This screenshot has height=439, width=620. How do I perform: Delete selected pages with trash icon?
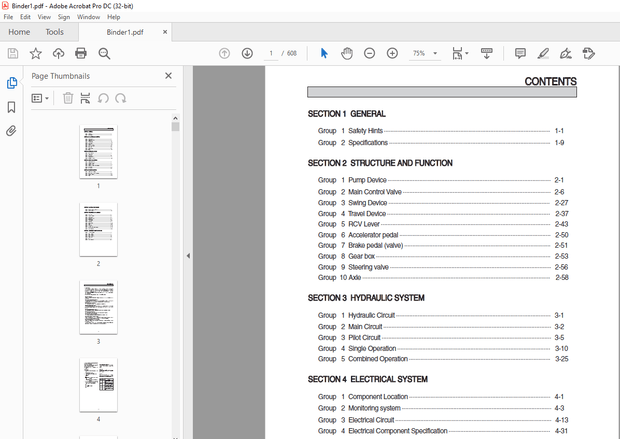[x=68, y=98]
